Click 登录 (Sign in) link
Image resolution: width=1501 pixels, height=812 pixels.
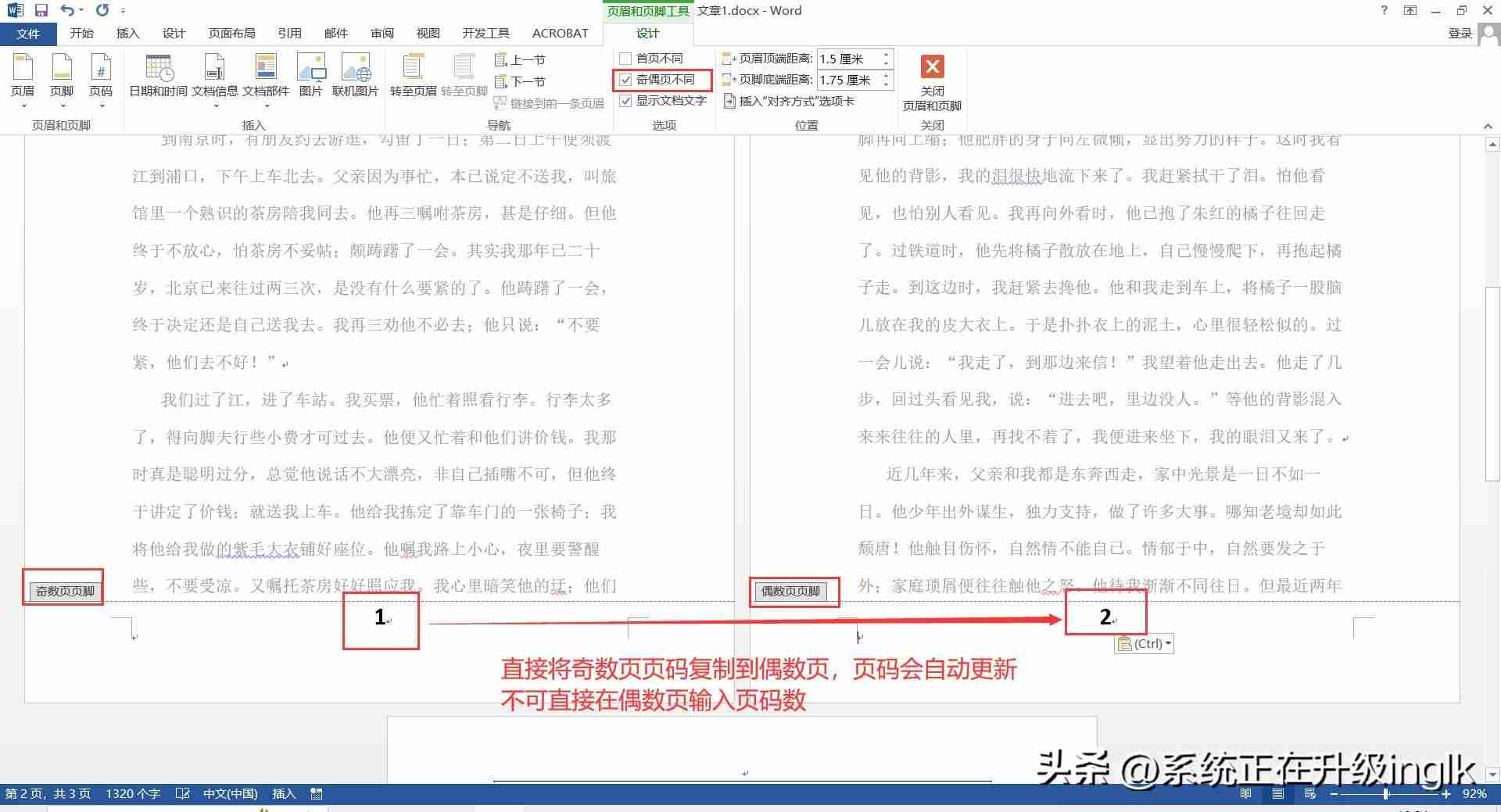pos(1460,34)
